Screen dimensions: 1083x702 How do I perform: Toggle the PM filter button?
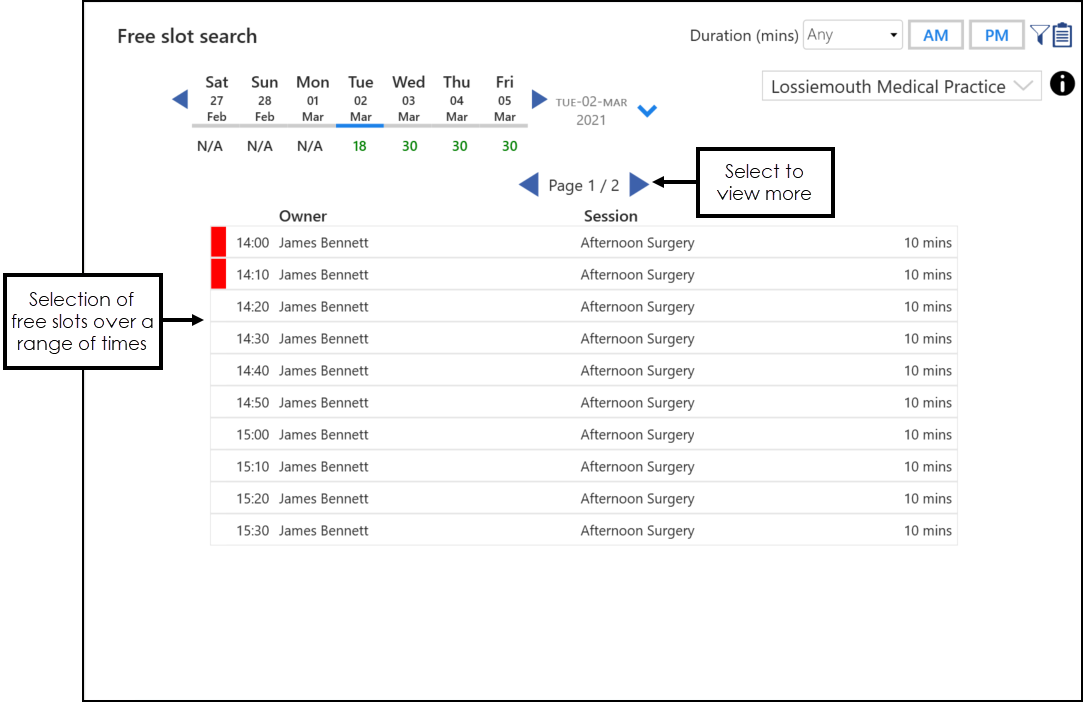[x=996, y=35]
